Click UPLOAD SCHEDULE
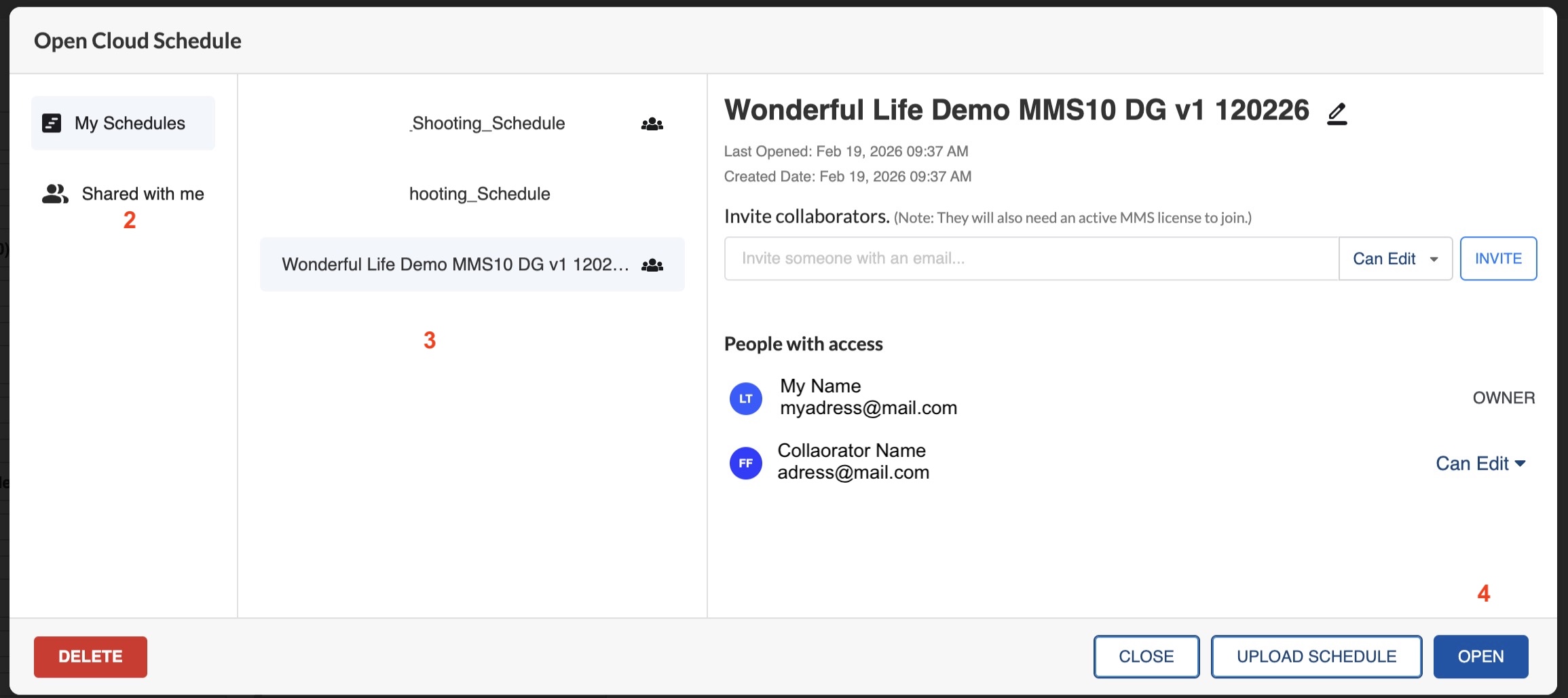 (1315, 656)
